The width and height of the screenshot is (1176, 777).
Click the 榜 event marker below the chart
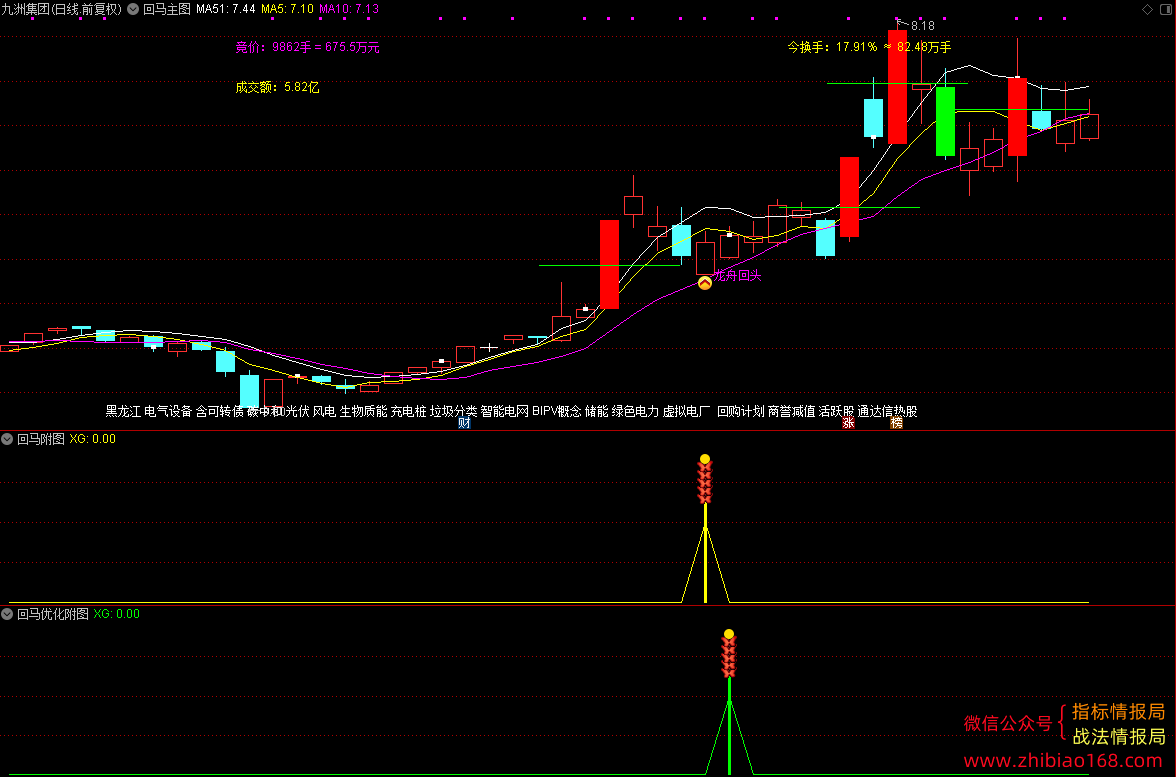[x=896, y=423]
